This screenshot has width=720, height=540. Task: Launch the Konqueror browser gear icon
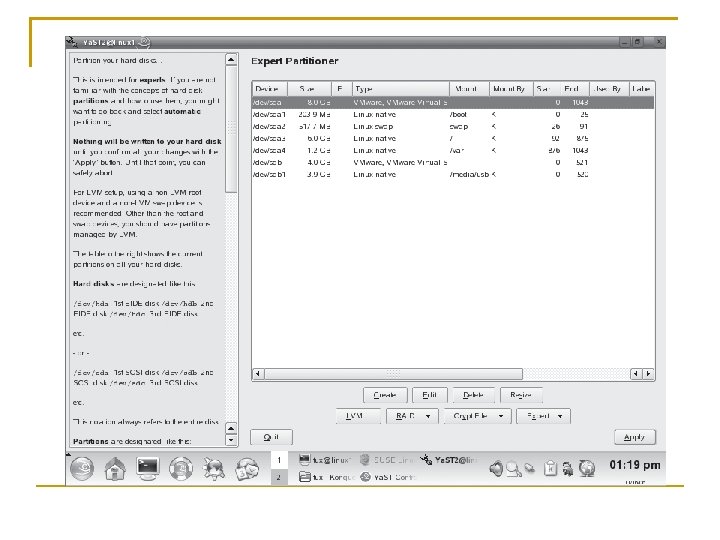click(x=214, y=469)
